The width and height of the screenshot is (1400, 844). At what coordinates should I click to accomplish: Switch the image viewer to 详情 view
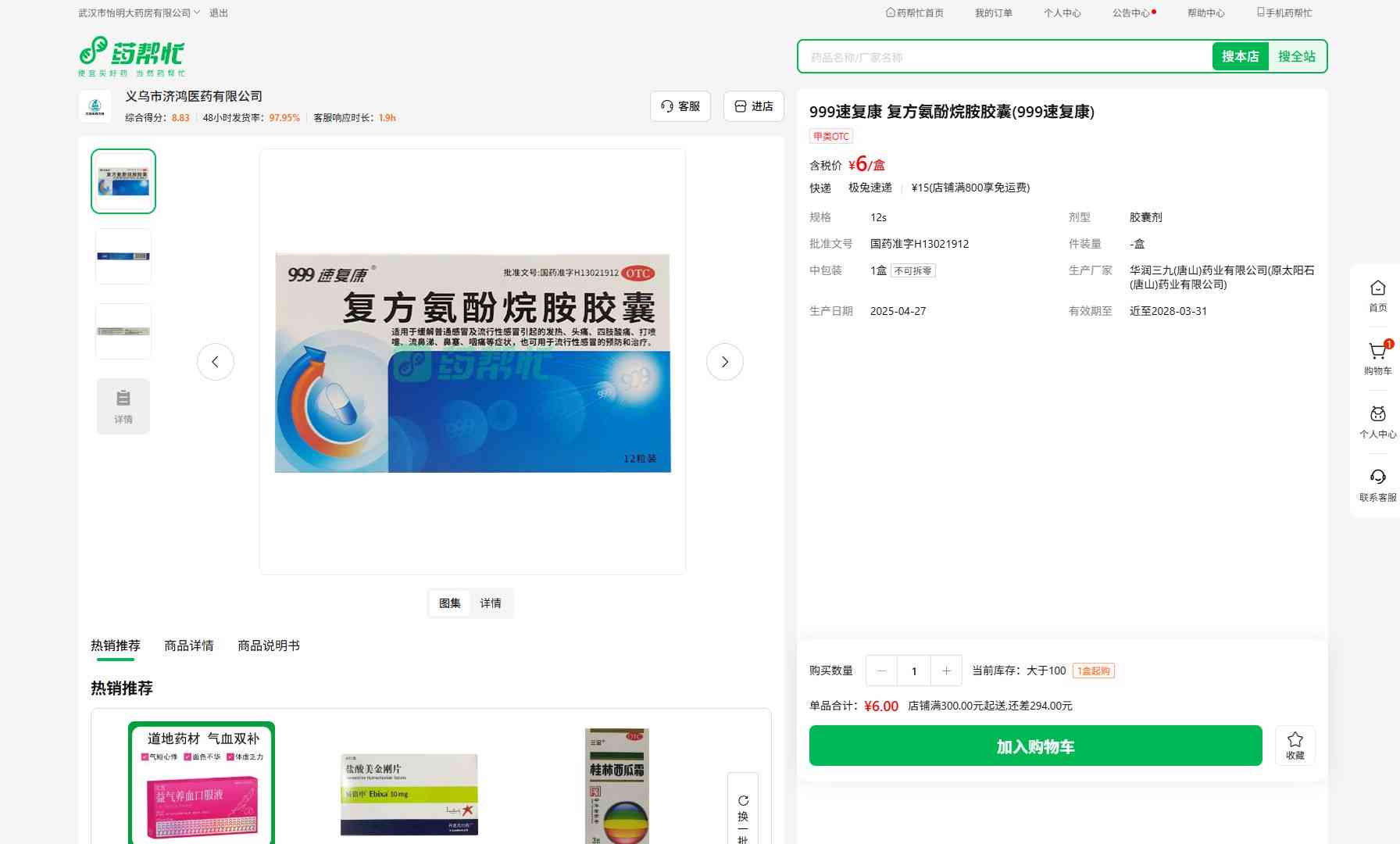point(491,603)
